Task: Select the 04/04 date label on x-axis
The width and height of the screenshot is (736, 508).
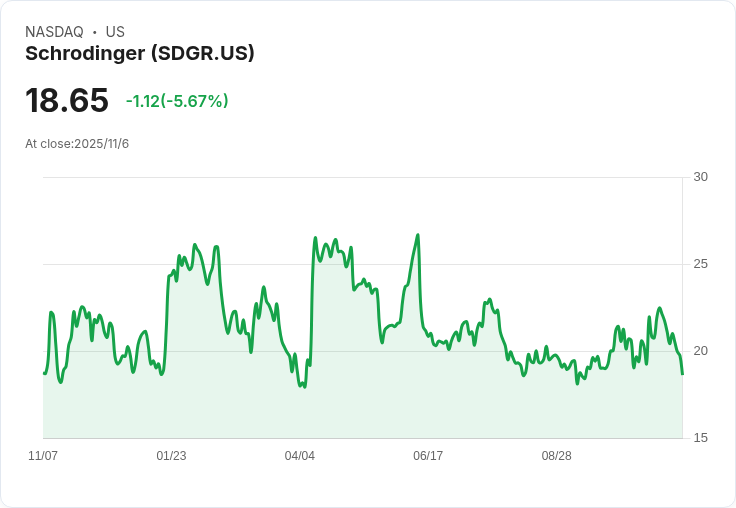Action: pyautogui.click(x=299, y=455)
